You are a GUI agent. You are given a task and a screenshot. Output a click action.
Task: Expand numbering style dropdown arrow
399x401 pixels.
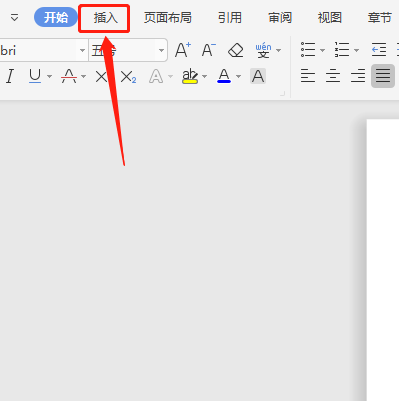pyautogui.click(x=356, y=51)
